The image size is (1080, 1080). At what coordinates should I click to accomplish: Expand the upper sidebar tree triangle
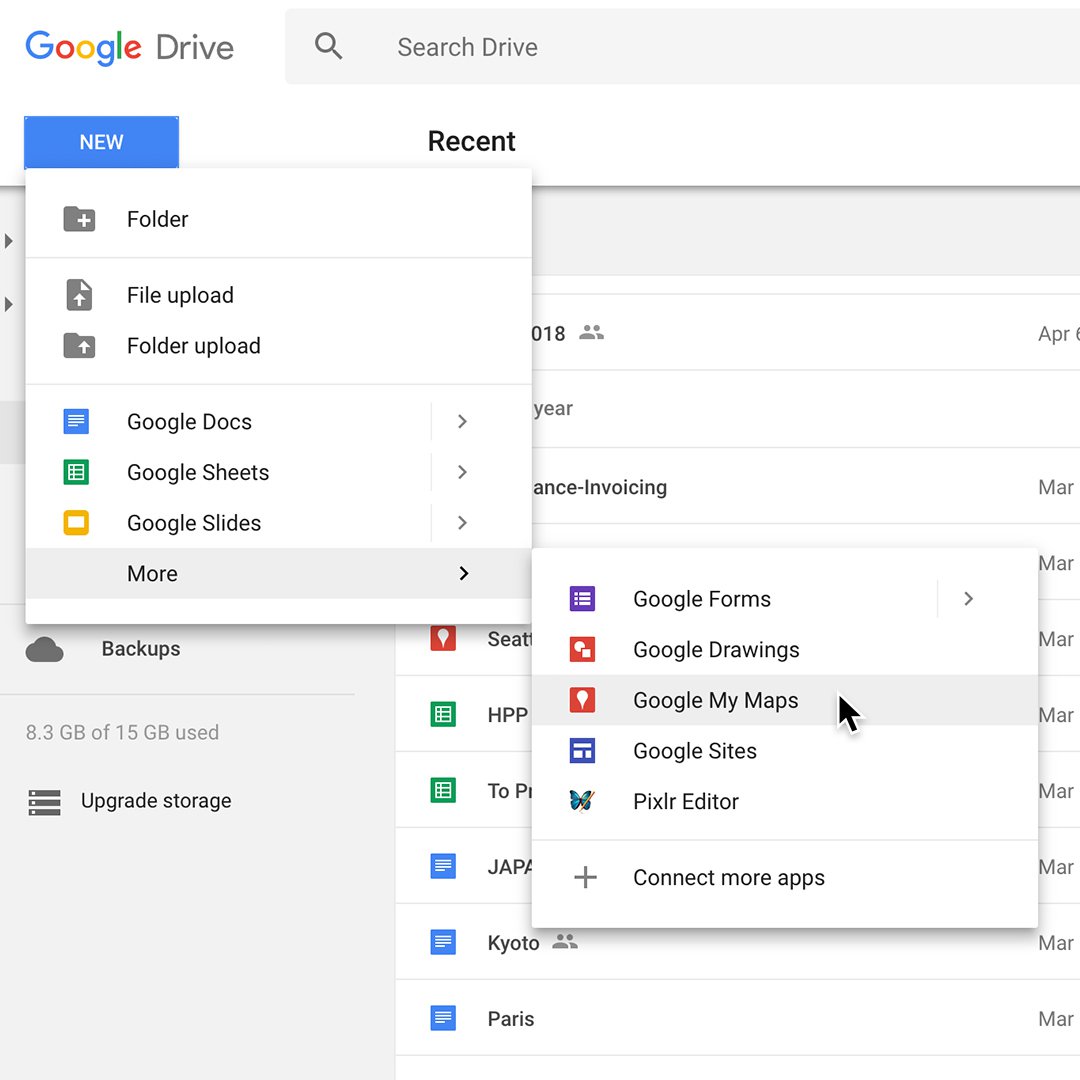(x=8, y=241)
